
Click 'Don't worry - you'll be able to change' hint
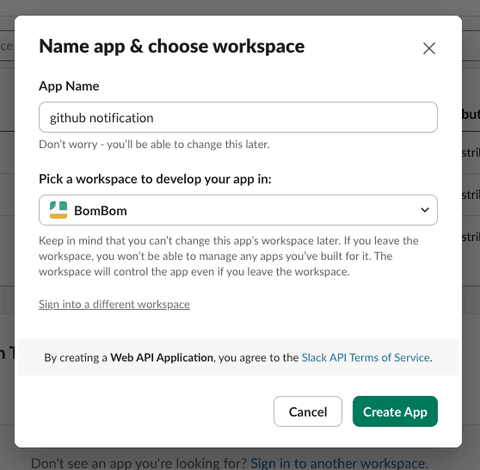point(154,144)
